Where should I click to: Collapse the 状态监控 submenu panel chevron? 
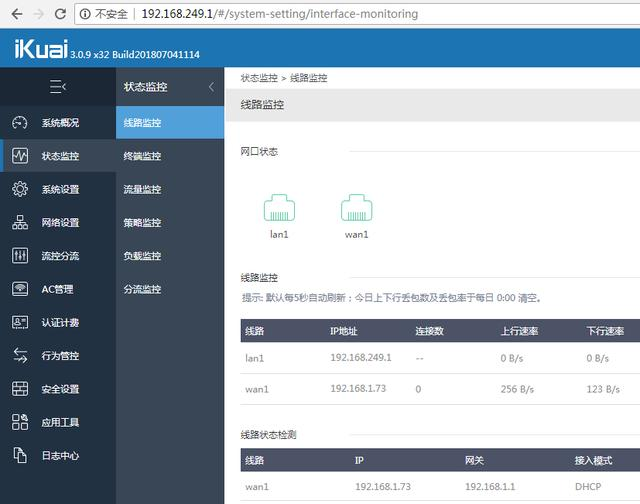click(211, 87)
